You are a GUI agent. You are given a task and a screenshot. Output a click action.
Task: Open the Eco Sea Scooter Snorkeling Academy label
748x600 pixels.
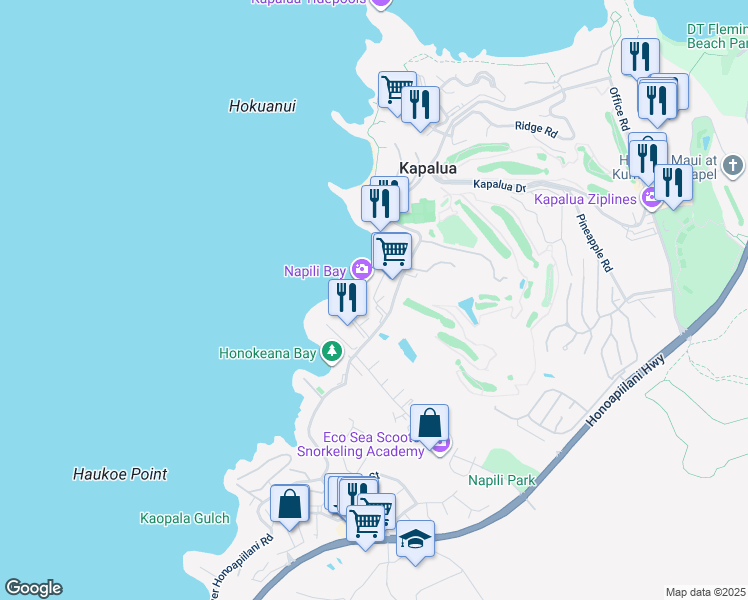tap(361, 444)
